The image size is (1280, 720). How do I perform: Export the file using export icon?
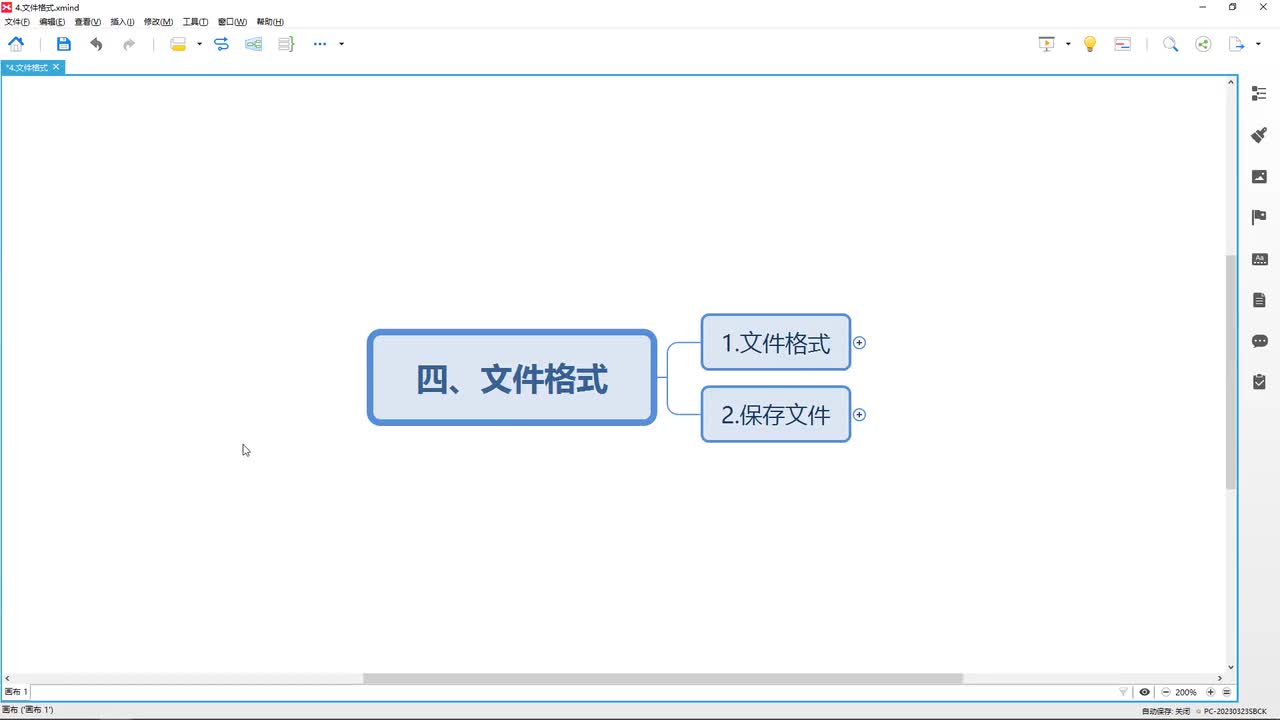tap(1237, 44)
